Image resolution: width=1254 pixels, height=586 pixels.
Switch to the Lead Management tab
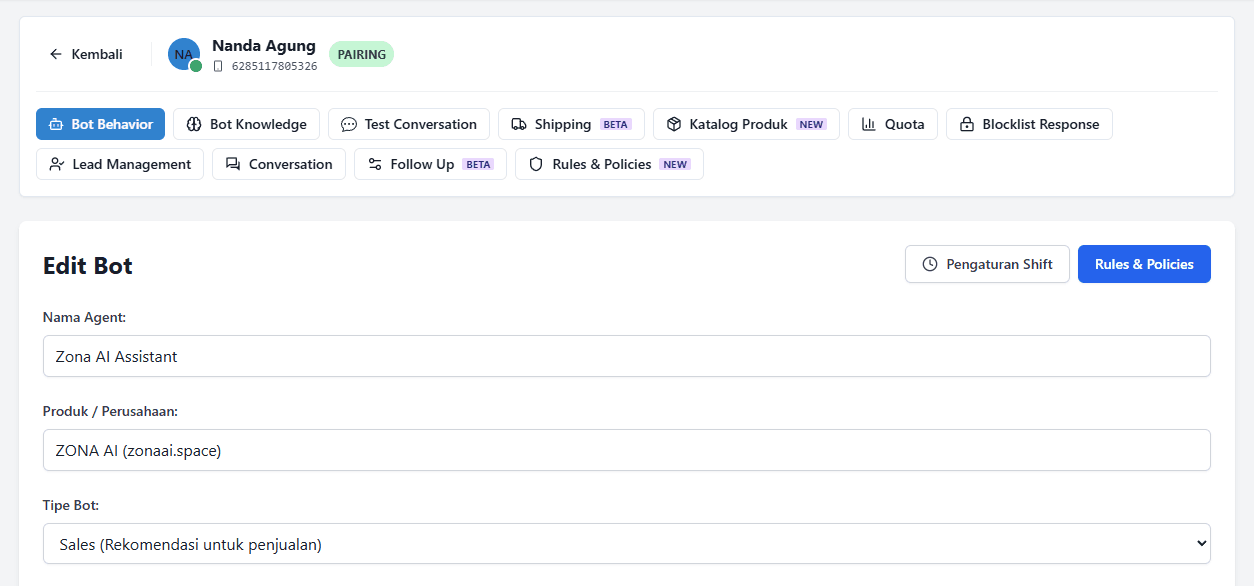pyautogui.click(x=119, y=163)
